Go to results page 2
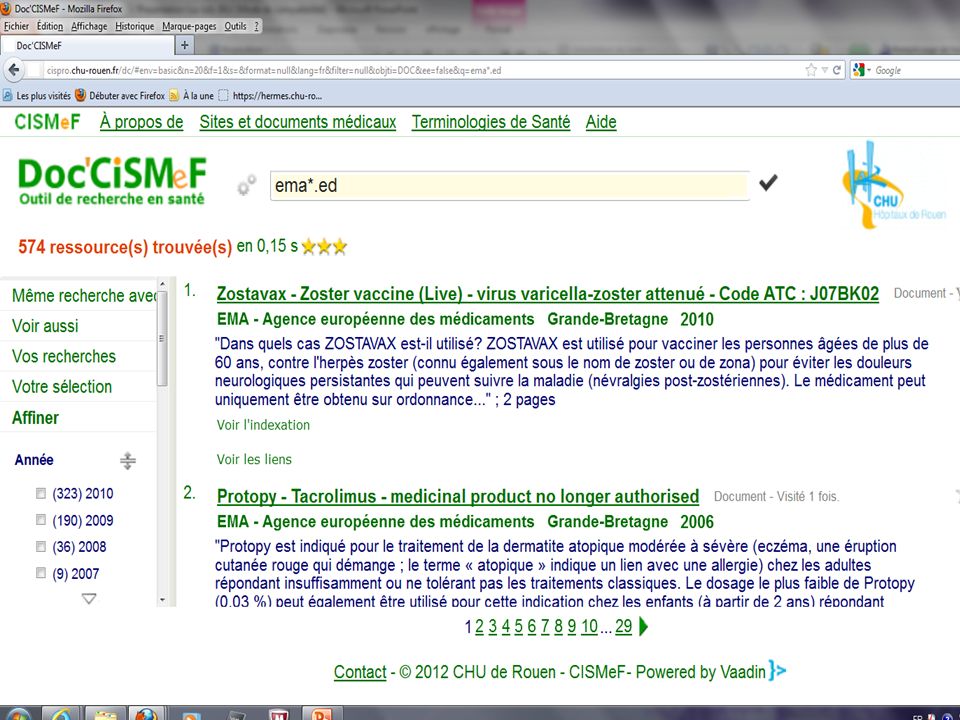Viewport: 960px width, 720px height. tap(479, 626)
